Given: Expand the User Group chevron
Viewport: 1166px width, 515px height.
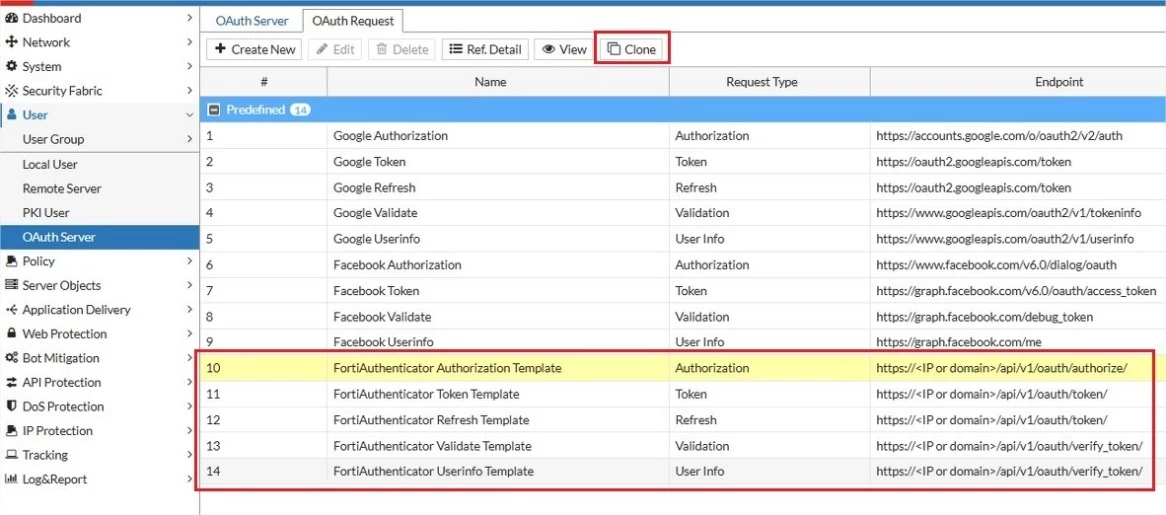Looking at the screenshot, I should click(190, 139).
